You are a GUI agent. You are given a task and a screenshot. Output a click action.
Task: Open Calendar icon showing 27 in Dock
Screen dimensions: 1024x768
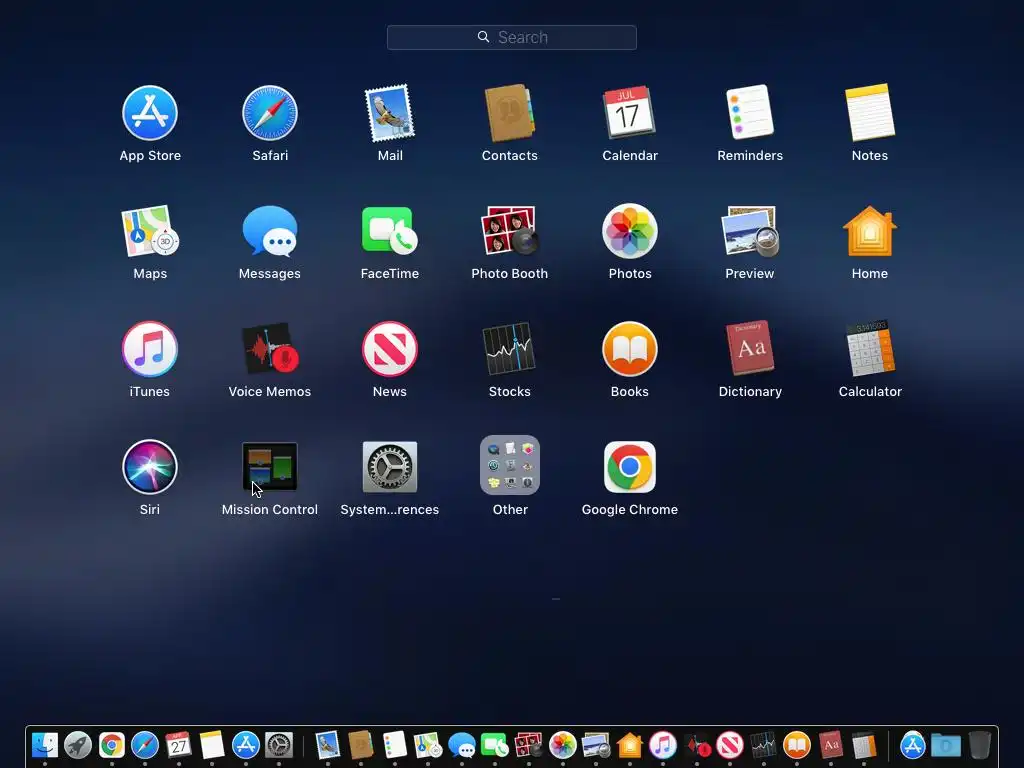click(178, 744)
